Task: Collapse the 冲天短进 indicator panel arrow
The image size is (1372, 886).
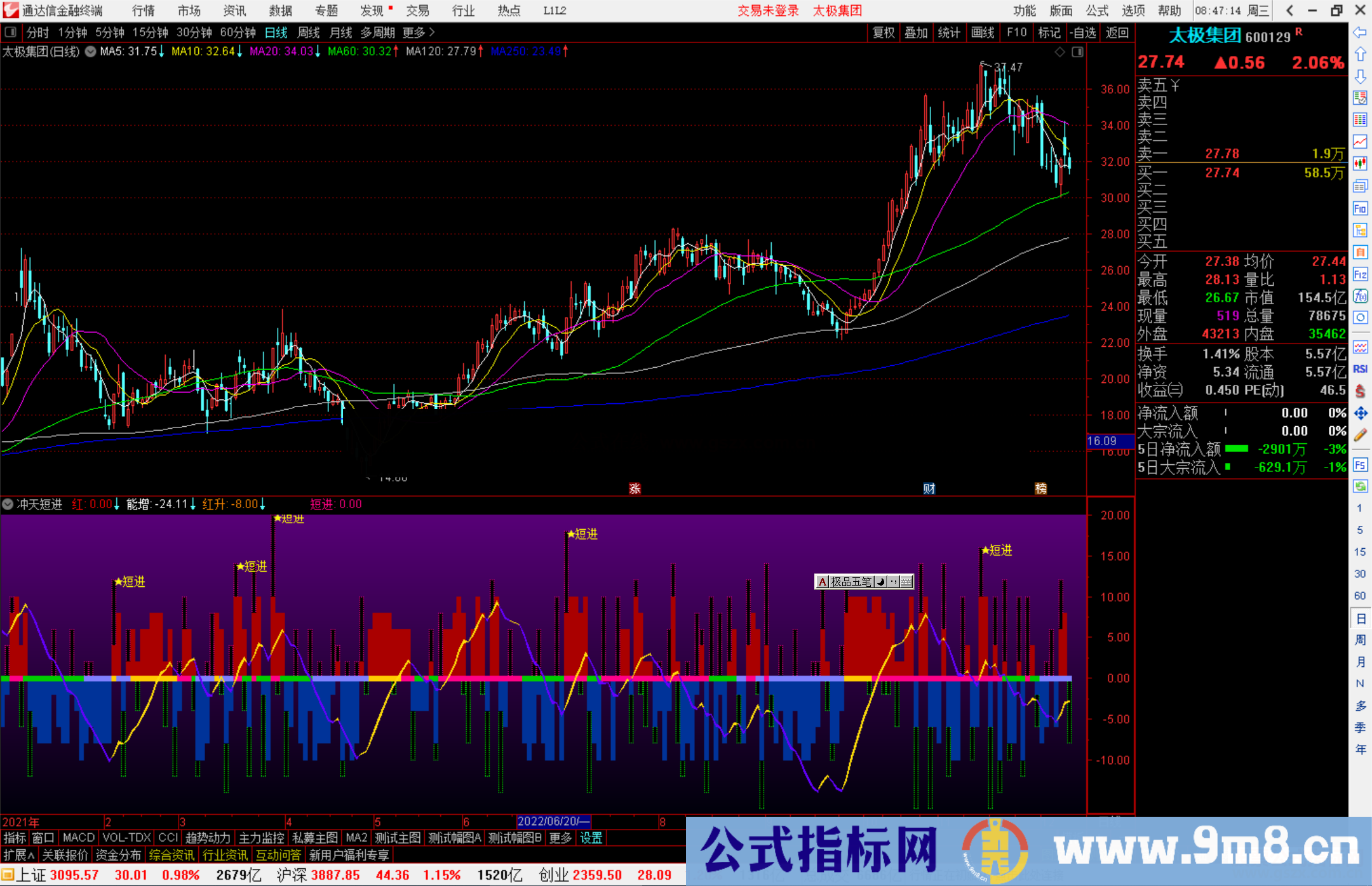Action: 8,504
